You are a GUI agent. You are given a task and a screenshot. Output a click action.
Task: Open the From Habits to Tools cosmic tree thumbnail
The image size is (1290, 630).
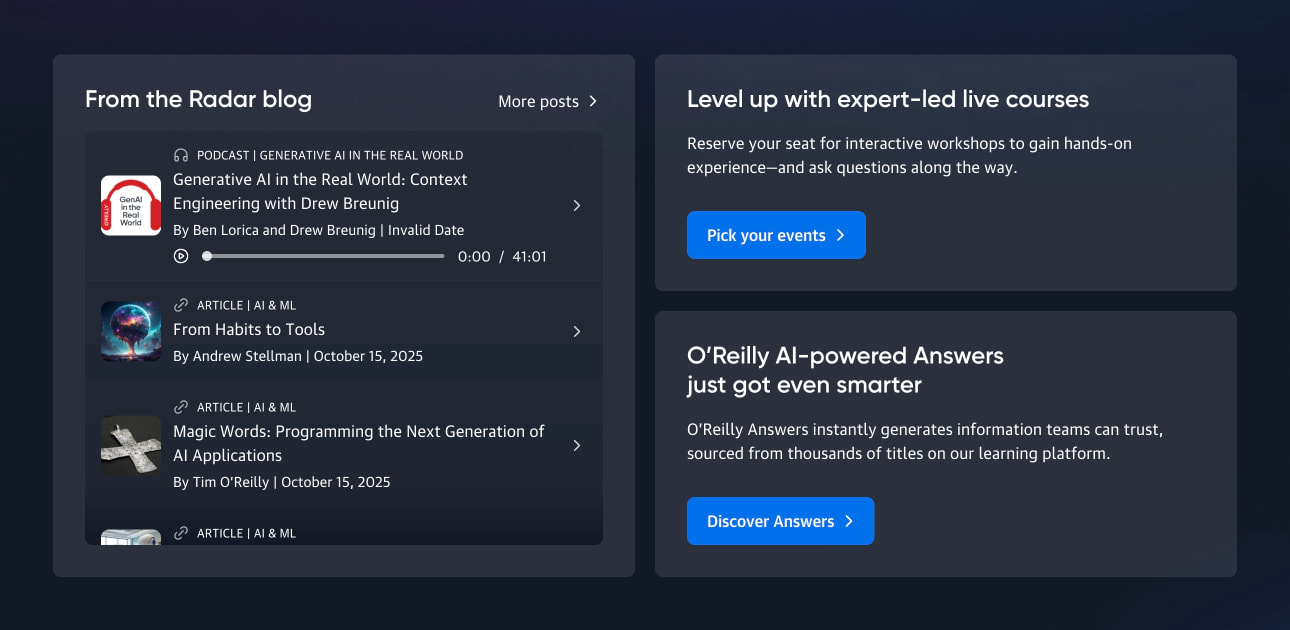pyautogui.click(x=131, y=331)
